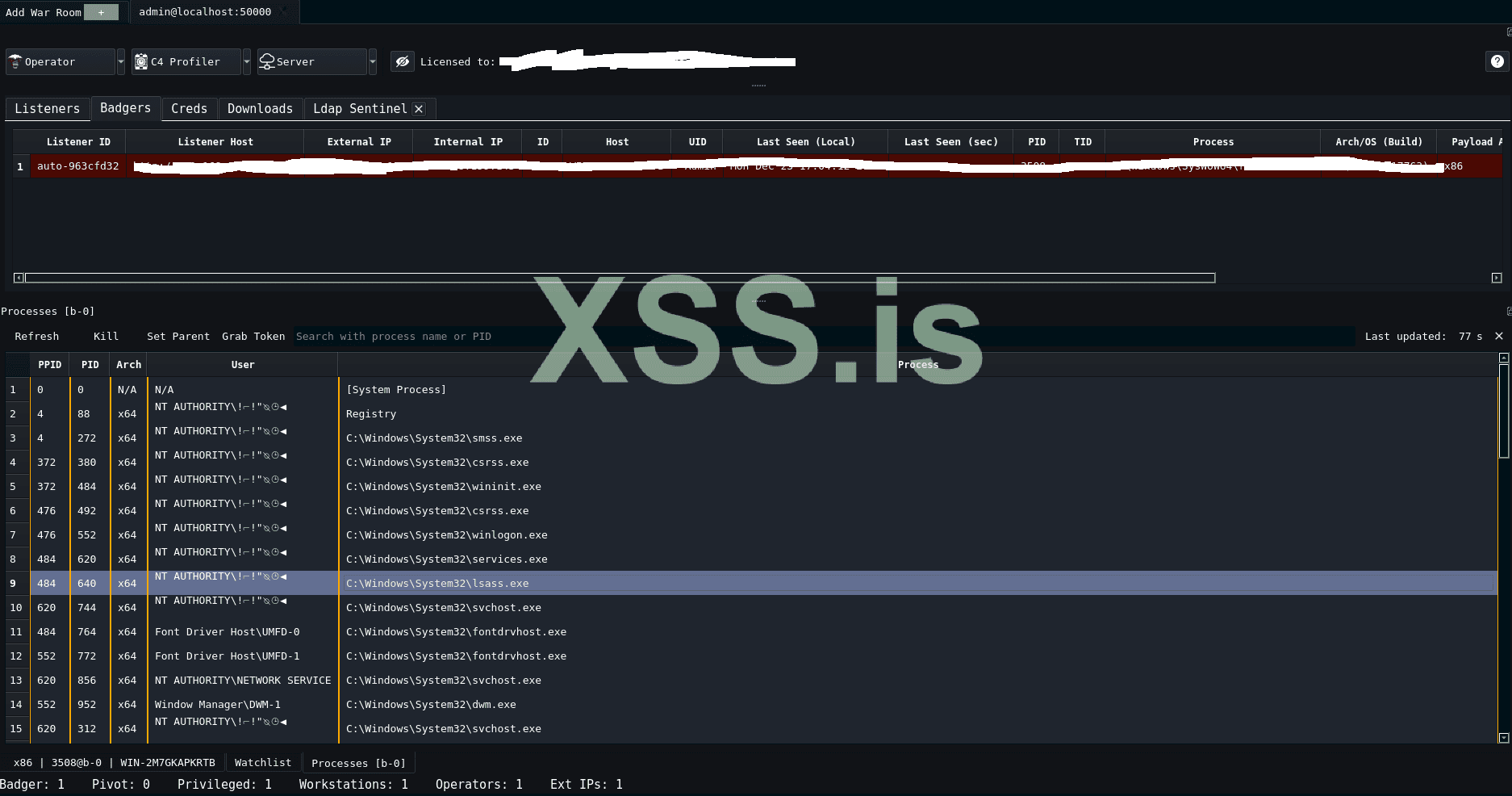This screenshot has height=796, width=1512.
Task: Click the Refresh button in Processes
Action: [x=36, y=336]
